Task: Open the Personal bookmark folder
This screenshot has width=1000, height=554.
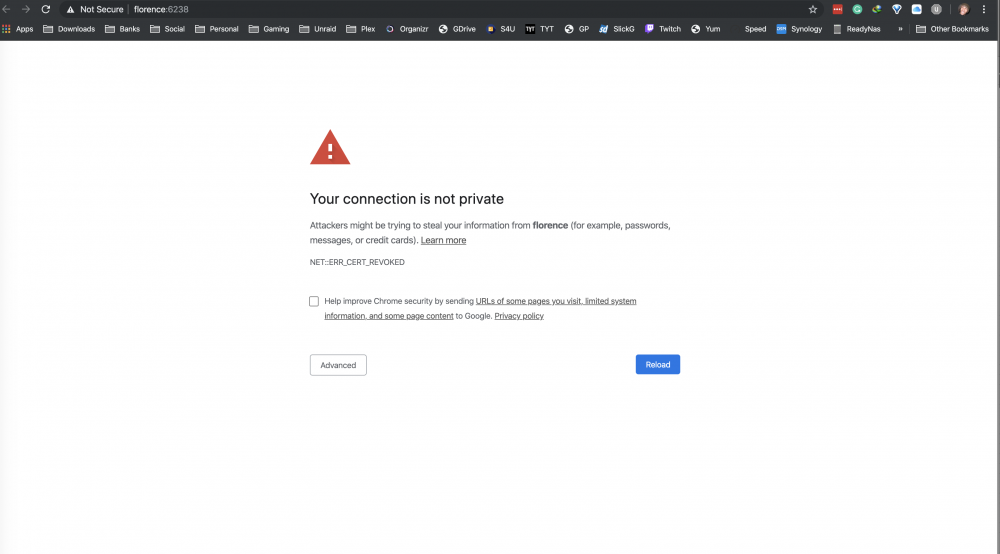Action: click(217, 29)
